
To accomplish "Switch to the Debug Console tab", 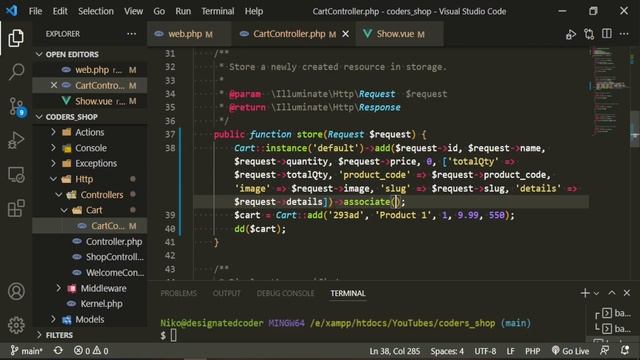I will 285,293.
